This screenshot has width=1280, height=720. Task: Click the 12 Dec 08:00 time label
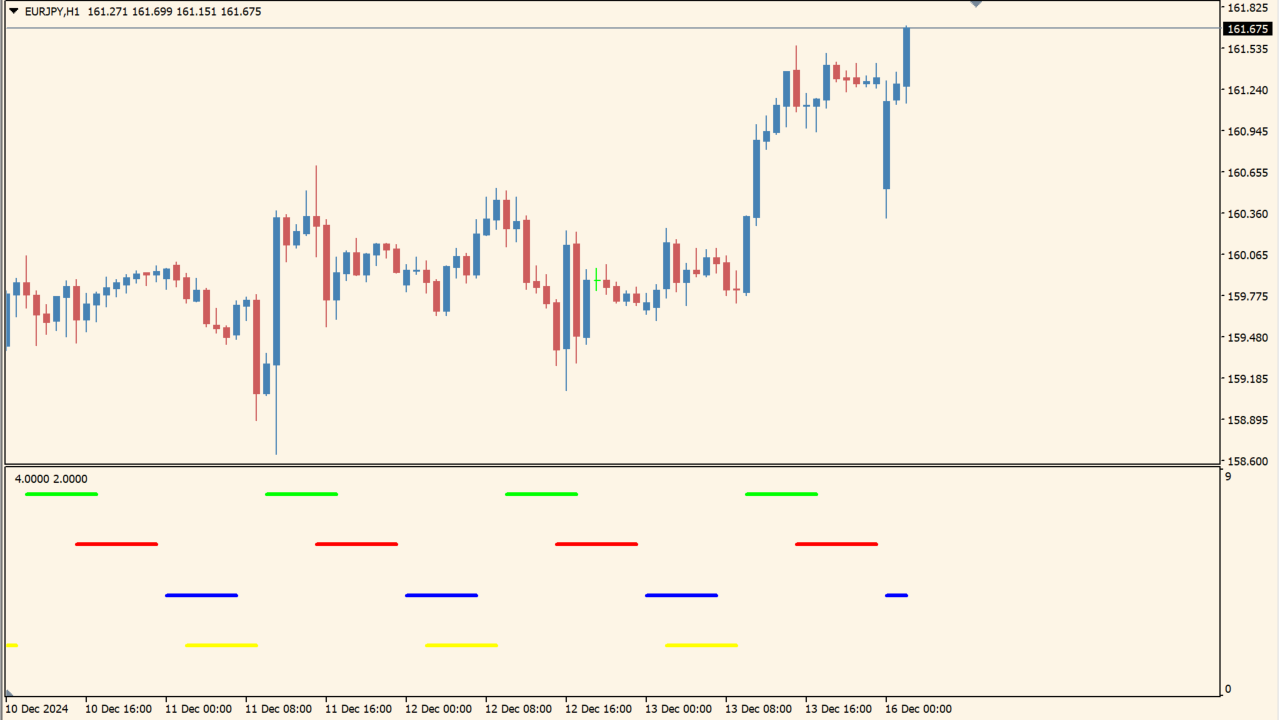tap(520, 709)
